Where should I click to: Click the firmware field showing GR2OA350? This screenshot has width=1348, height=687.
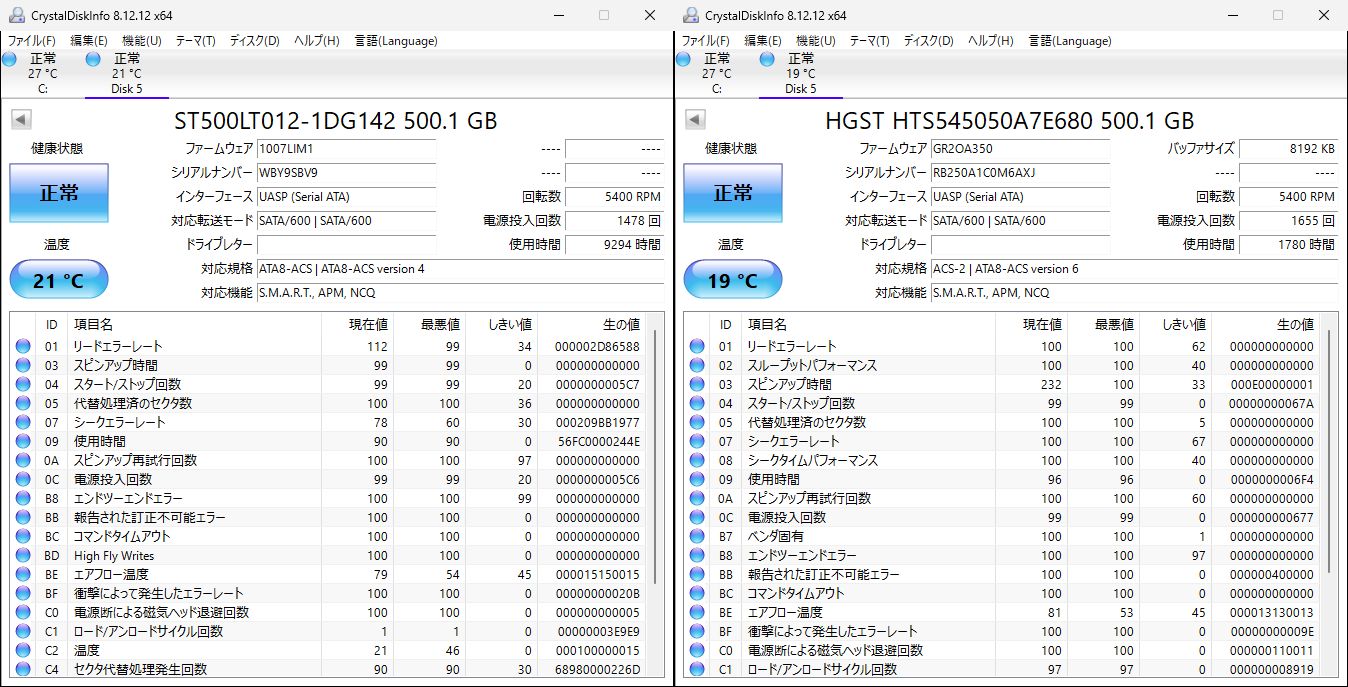click(x=1019, y=149)
